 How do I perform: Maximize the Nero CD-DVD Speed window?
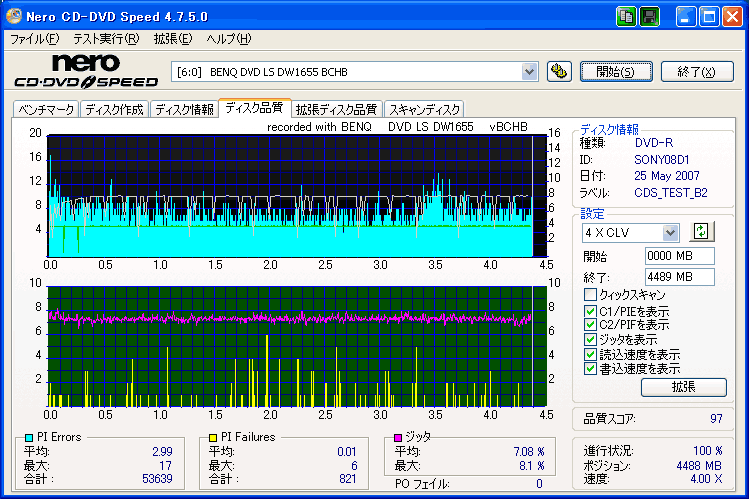[x=709, y=17]
